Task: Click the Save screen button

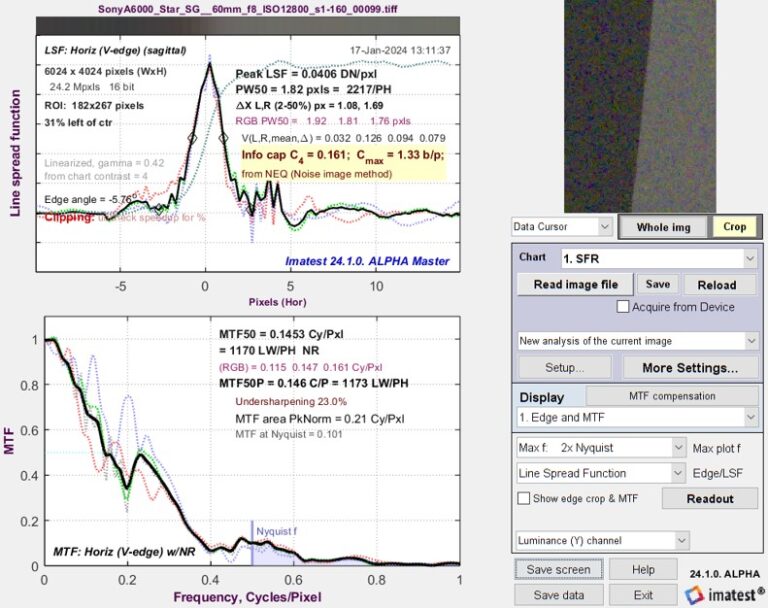Action: (561, 570)
